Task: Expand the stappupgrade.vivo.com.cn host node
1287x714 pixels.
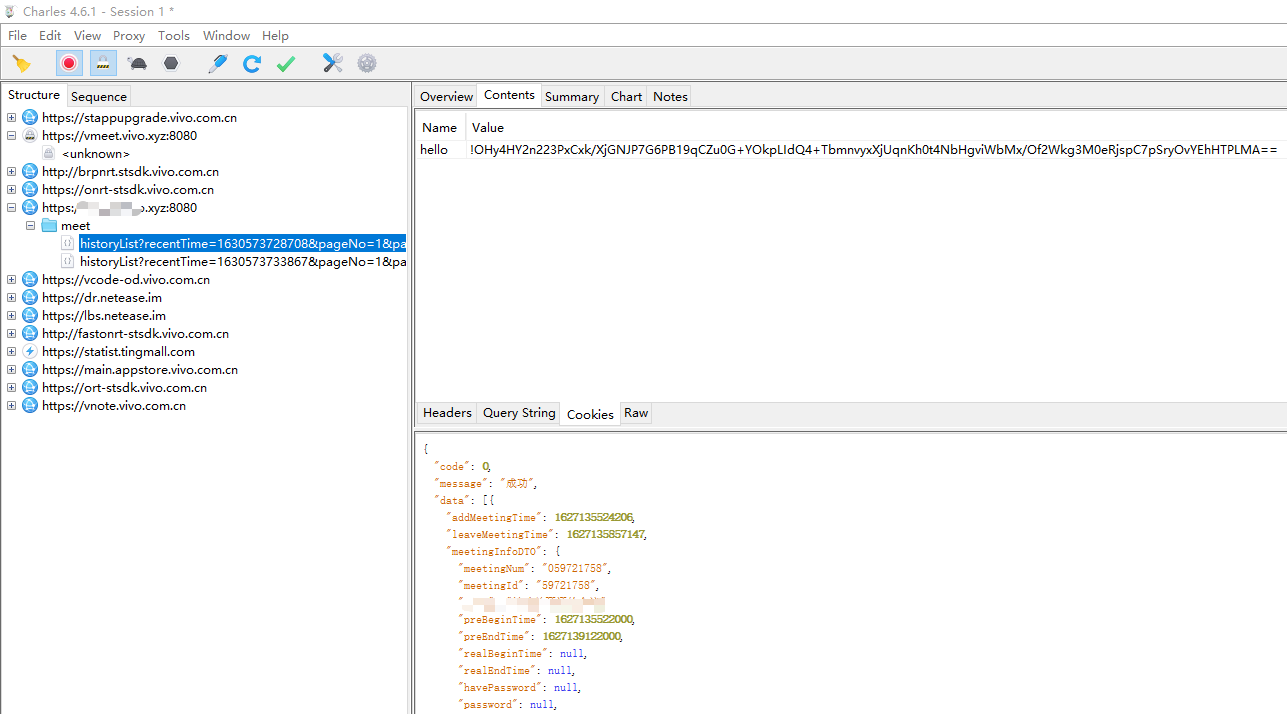Action: 11,118
